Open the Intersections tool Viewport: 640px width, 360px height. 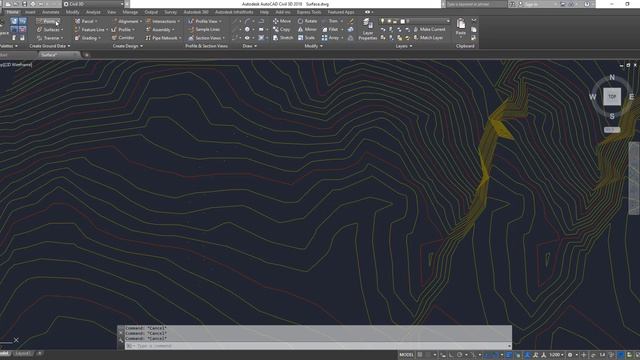coord(162,21)
